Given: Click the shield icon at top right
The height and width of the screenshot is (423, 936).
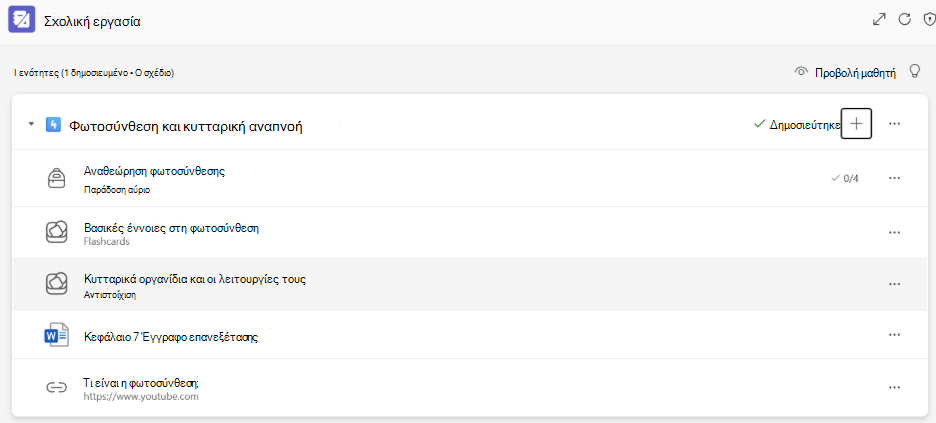Looking at the screenshot, I should [x=929, y=19].
